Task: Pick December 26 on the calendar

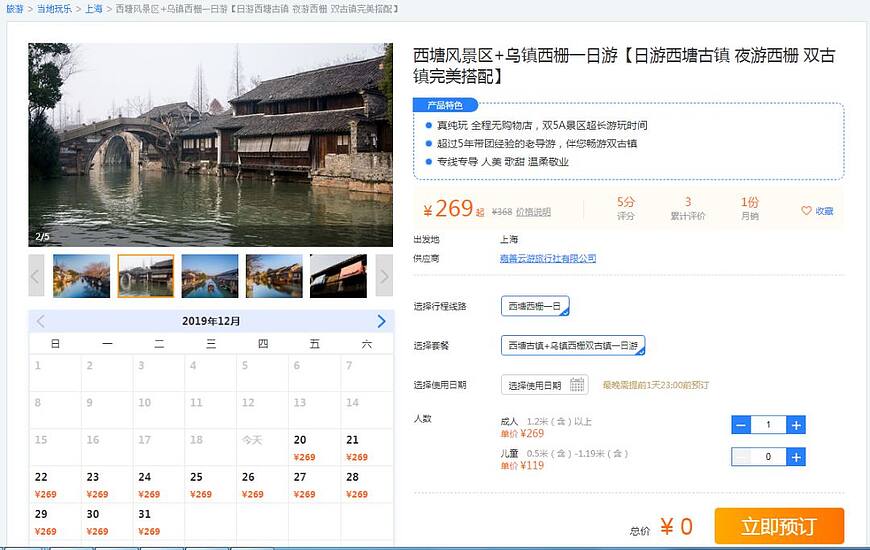Action: (x=262, y=485)
